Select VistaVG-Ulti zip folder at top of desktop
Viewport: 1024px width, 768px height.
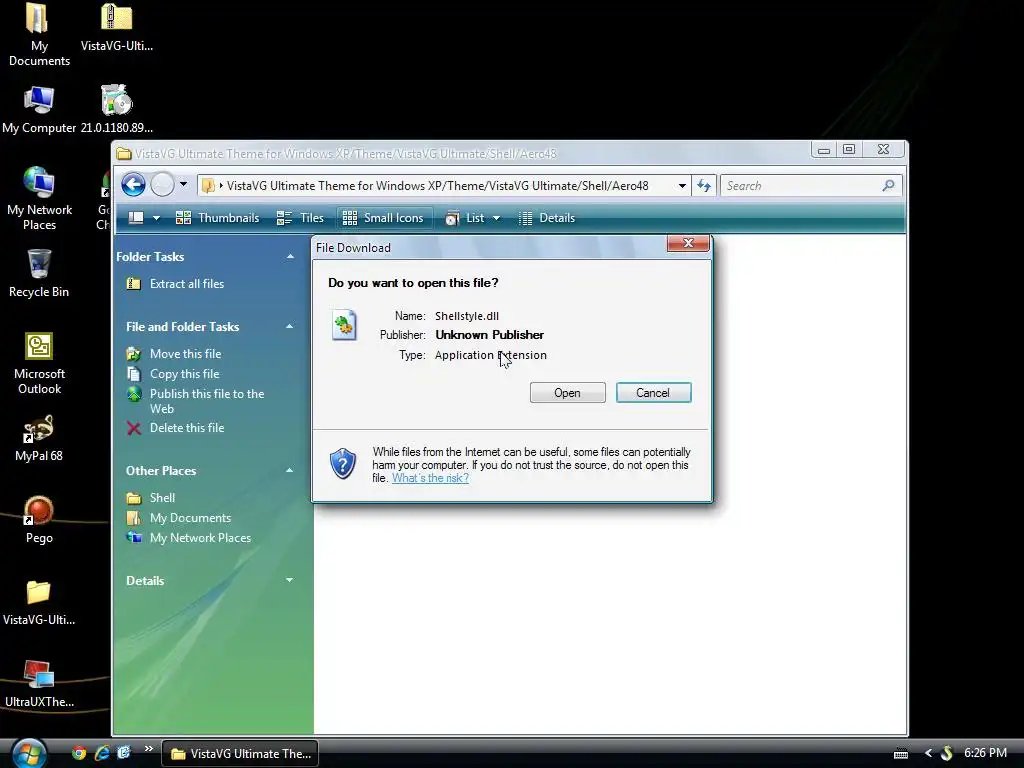[117, 27]
